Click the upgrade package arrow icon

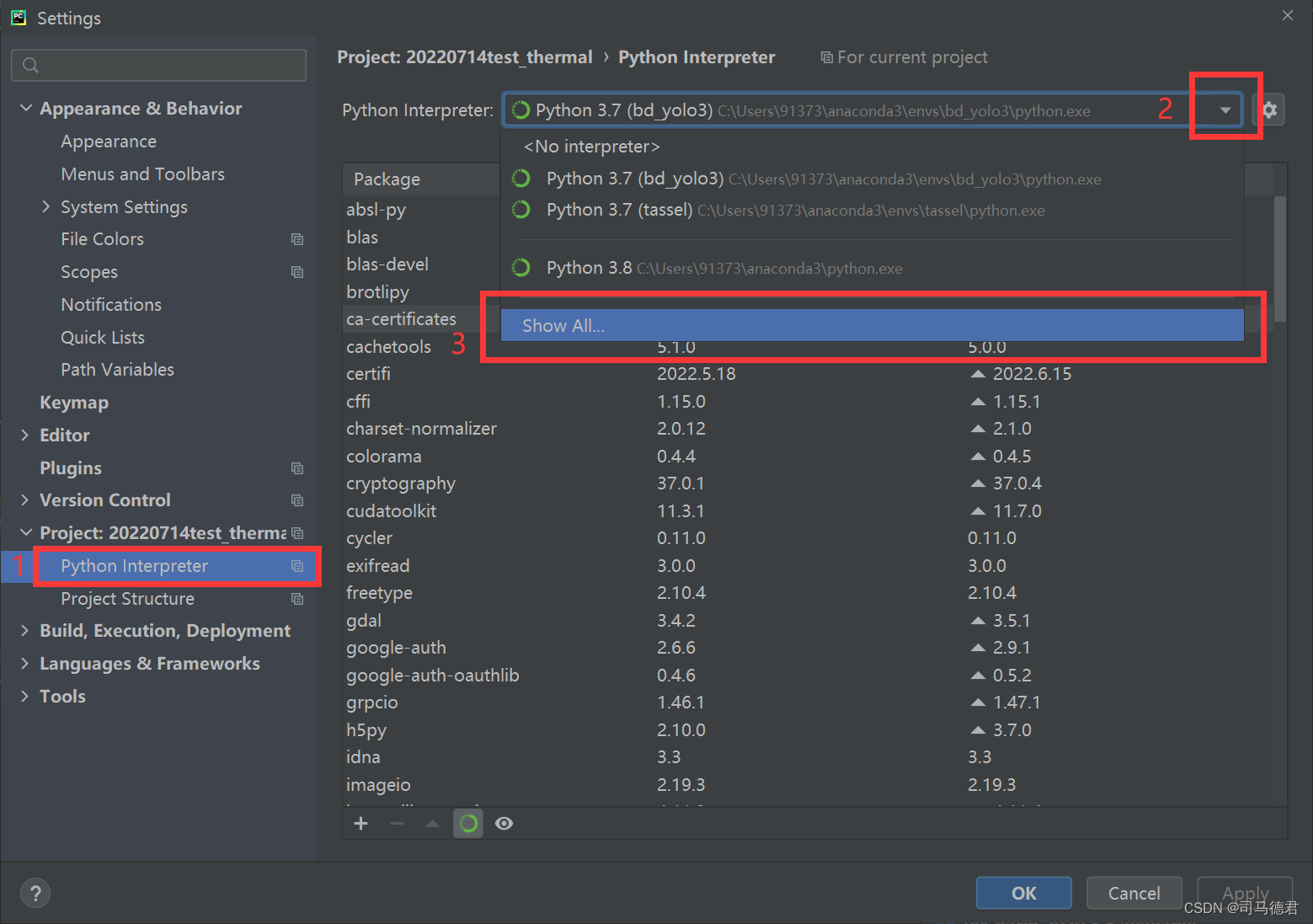[433, 823]
